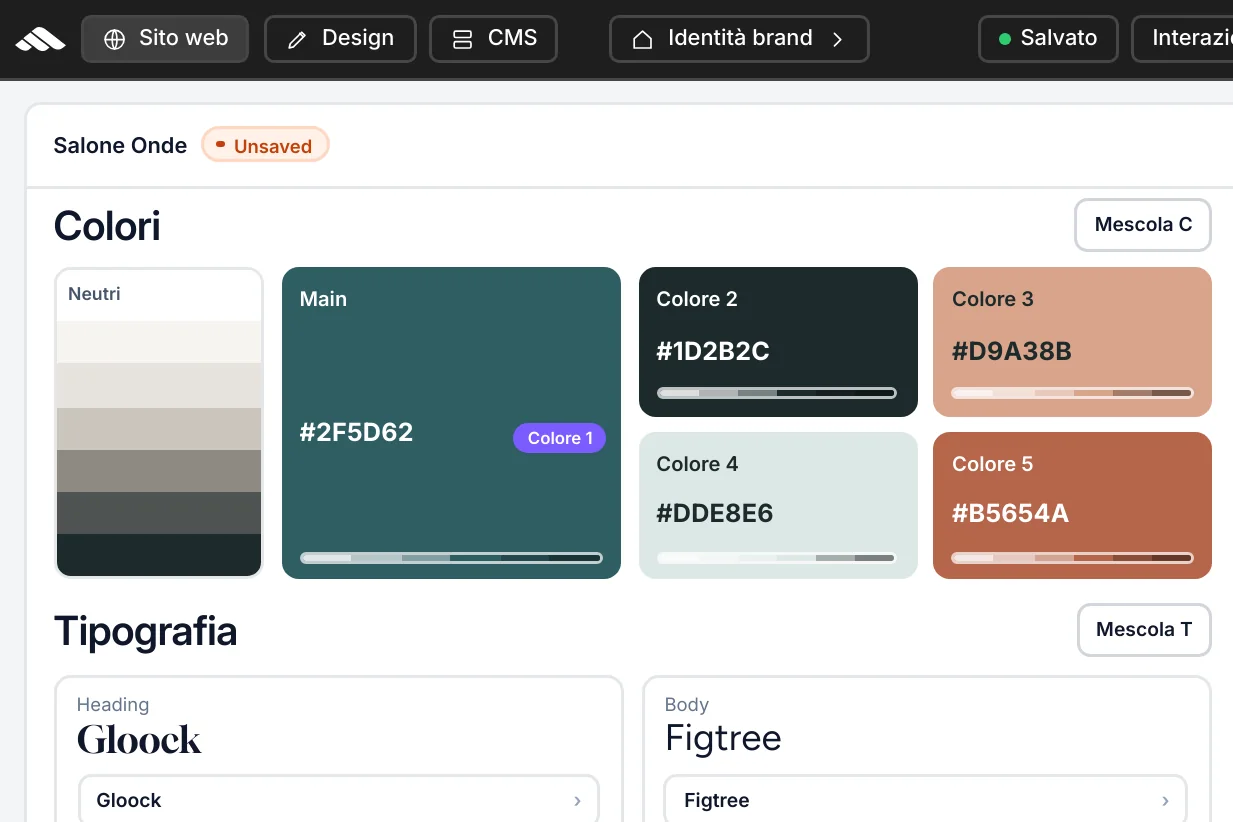This screenshot has width=1233, height=822.
Task: Click the green status dot beside Salvato
Action: pyautogui.click(x=1005, y=40)
